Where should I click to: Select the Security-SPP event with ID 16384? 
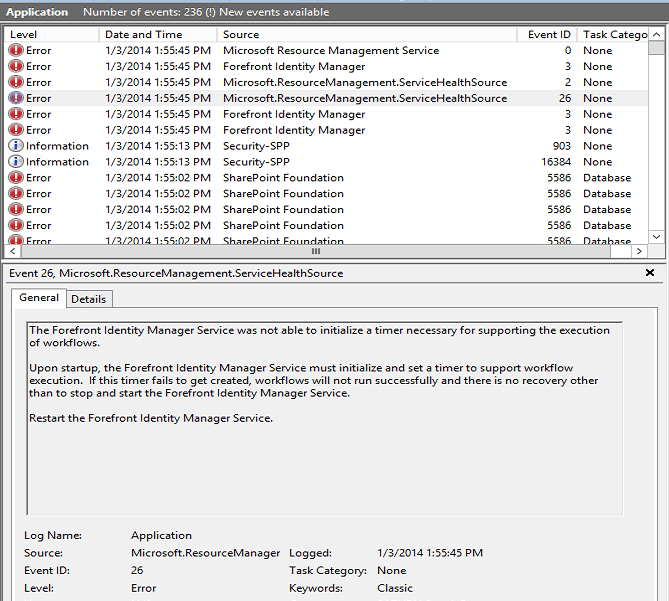click(326, 162)
